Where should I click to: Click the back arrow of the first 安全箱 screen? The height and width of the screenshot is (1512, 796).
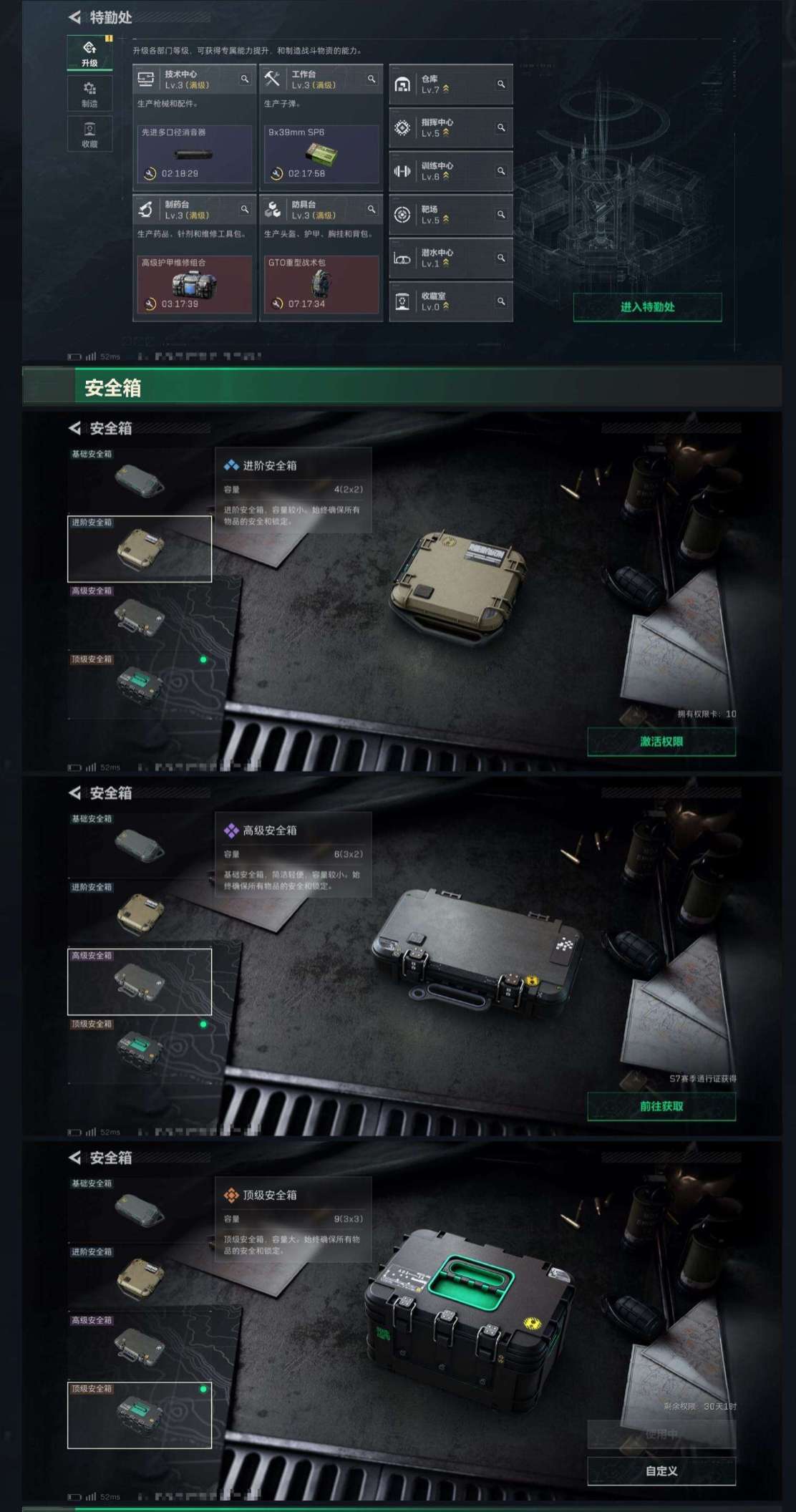pyautogui.click(x=74, y=428)
